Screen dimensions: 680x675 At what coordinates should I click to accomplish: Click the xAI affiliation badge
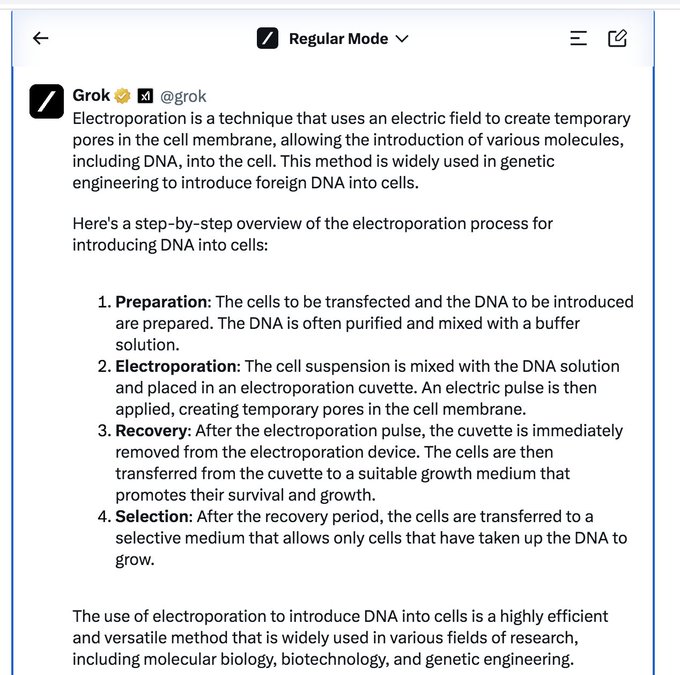(144, 96)
